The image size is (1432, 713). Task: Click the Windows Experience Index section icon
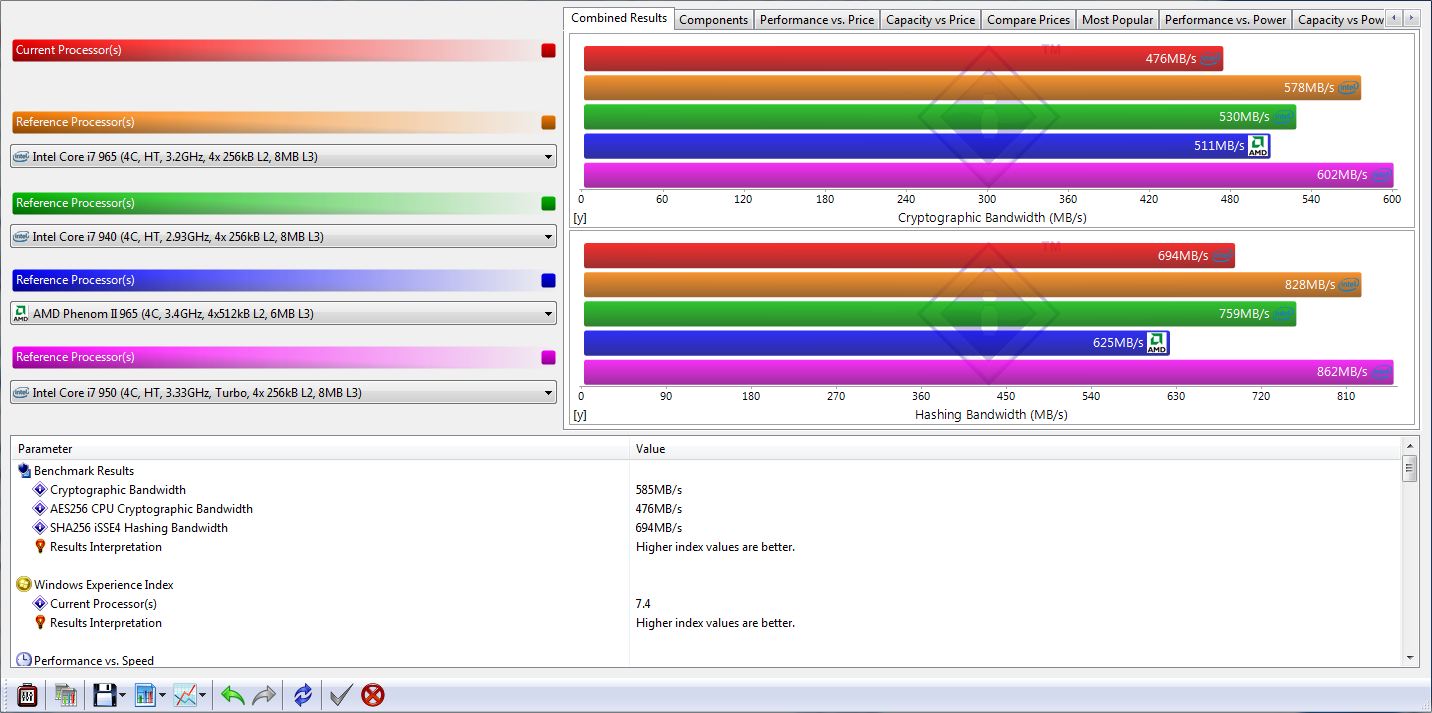[24, 585]
